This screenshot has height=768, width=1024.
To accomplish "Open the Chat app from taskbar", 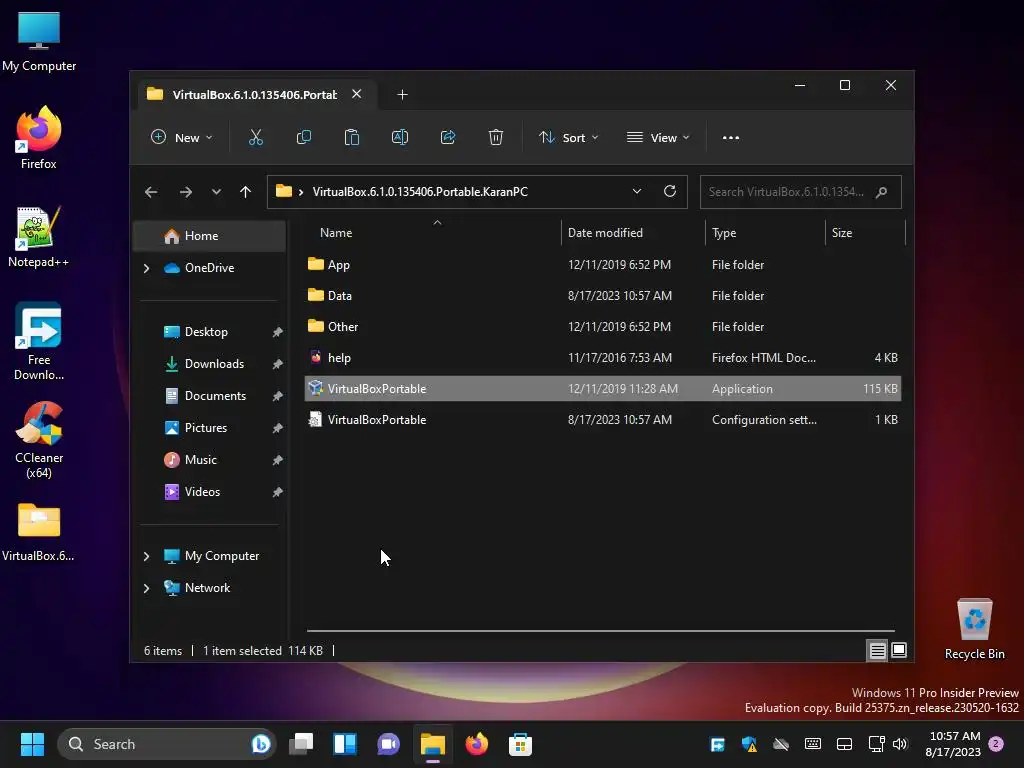I will (x=389, y=744).
